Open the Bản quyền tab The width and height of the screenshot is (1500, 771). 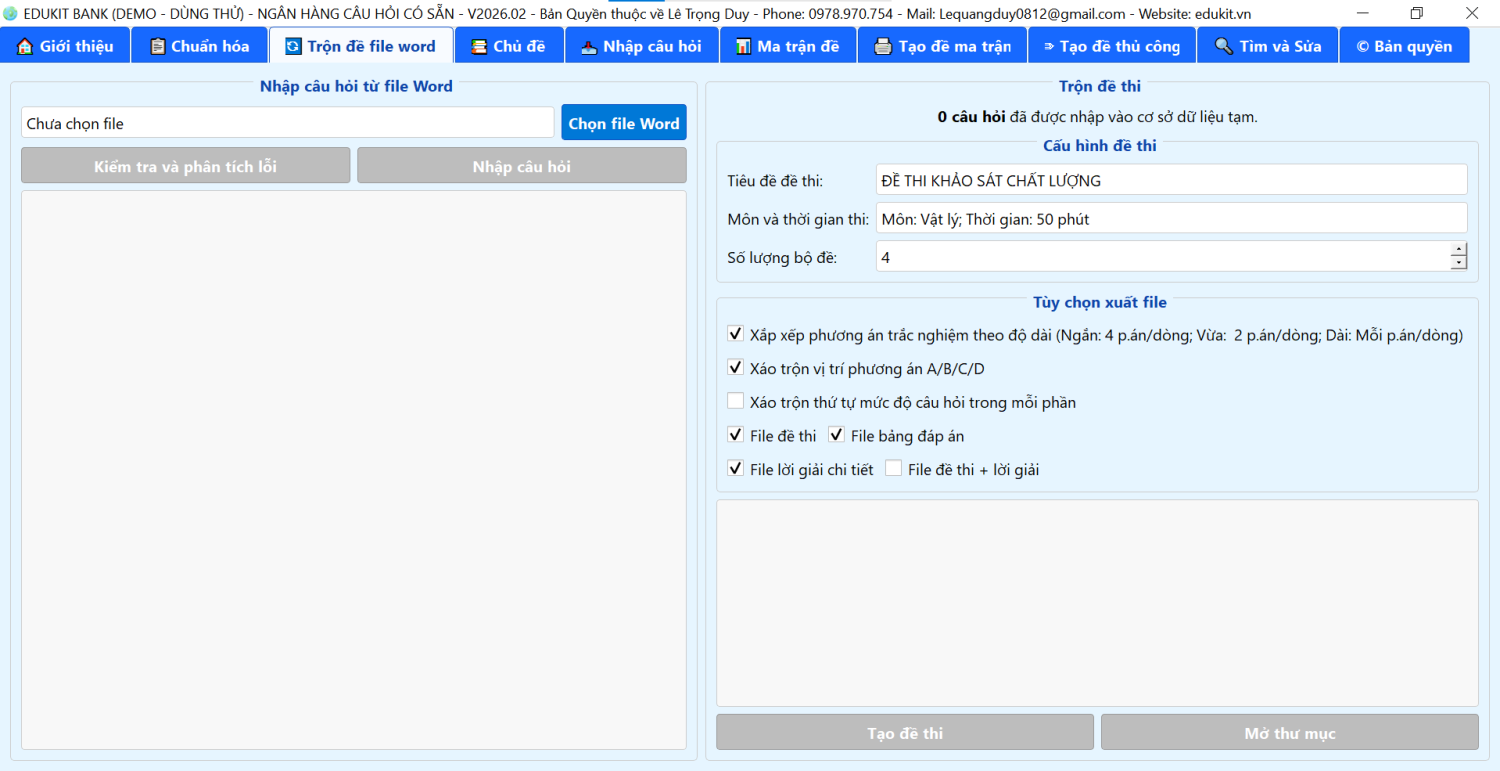(1404, 46)
